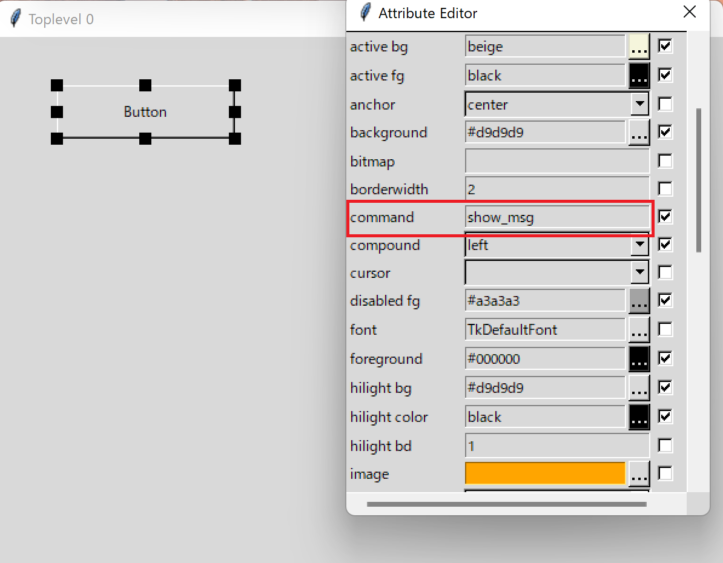Toggle the anchor attribute checkbox
The width and height of the screenshot is (723, 563).
665,104
